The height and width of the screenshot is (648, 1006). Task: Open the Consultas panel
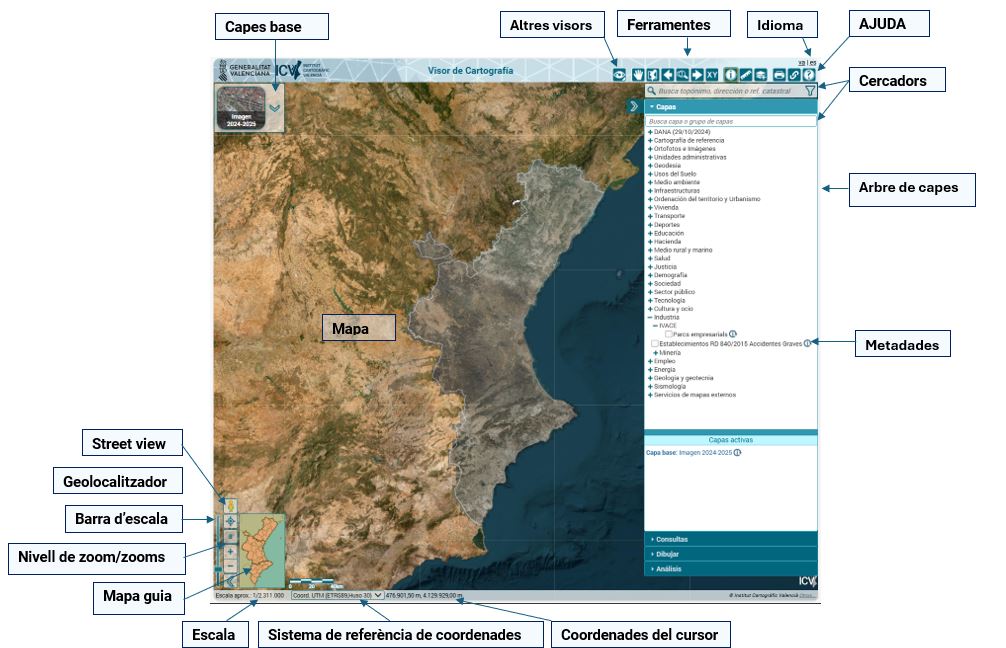tap(671, 539)
